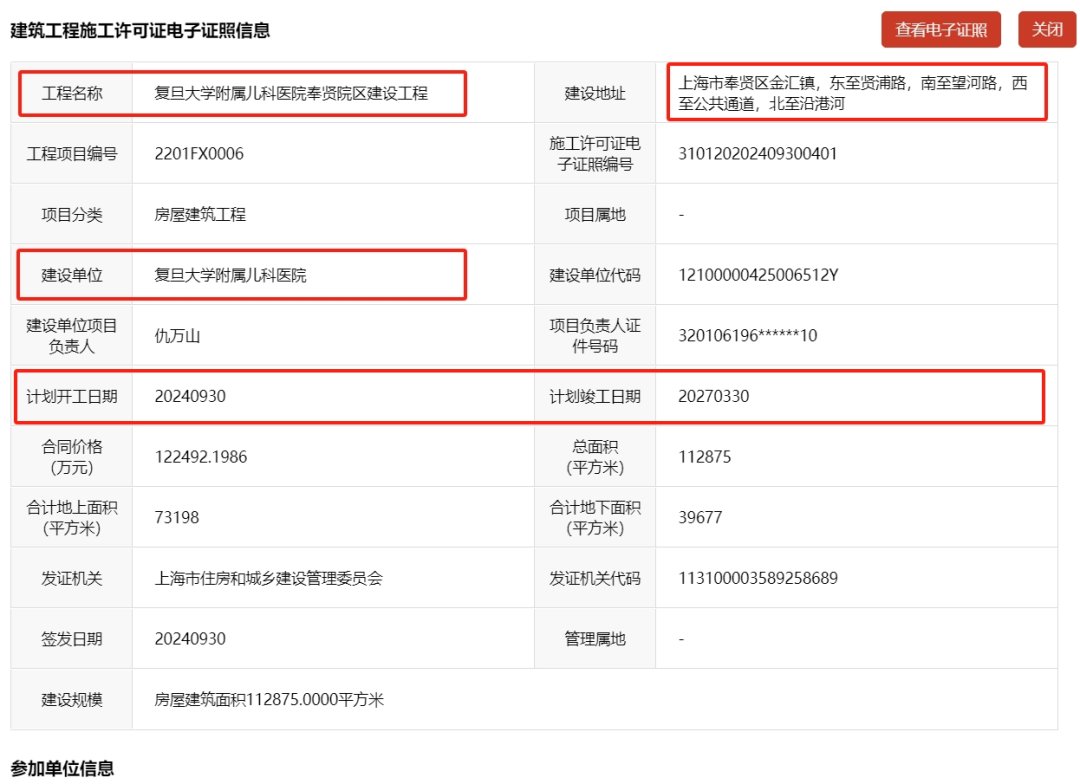Click the 工程项目编号 label cell
This screenshot has height=784, width=1080.
click(72, 154)
